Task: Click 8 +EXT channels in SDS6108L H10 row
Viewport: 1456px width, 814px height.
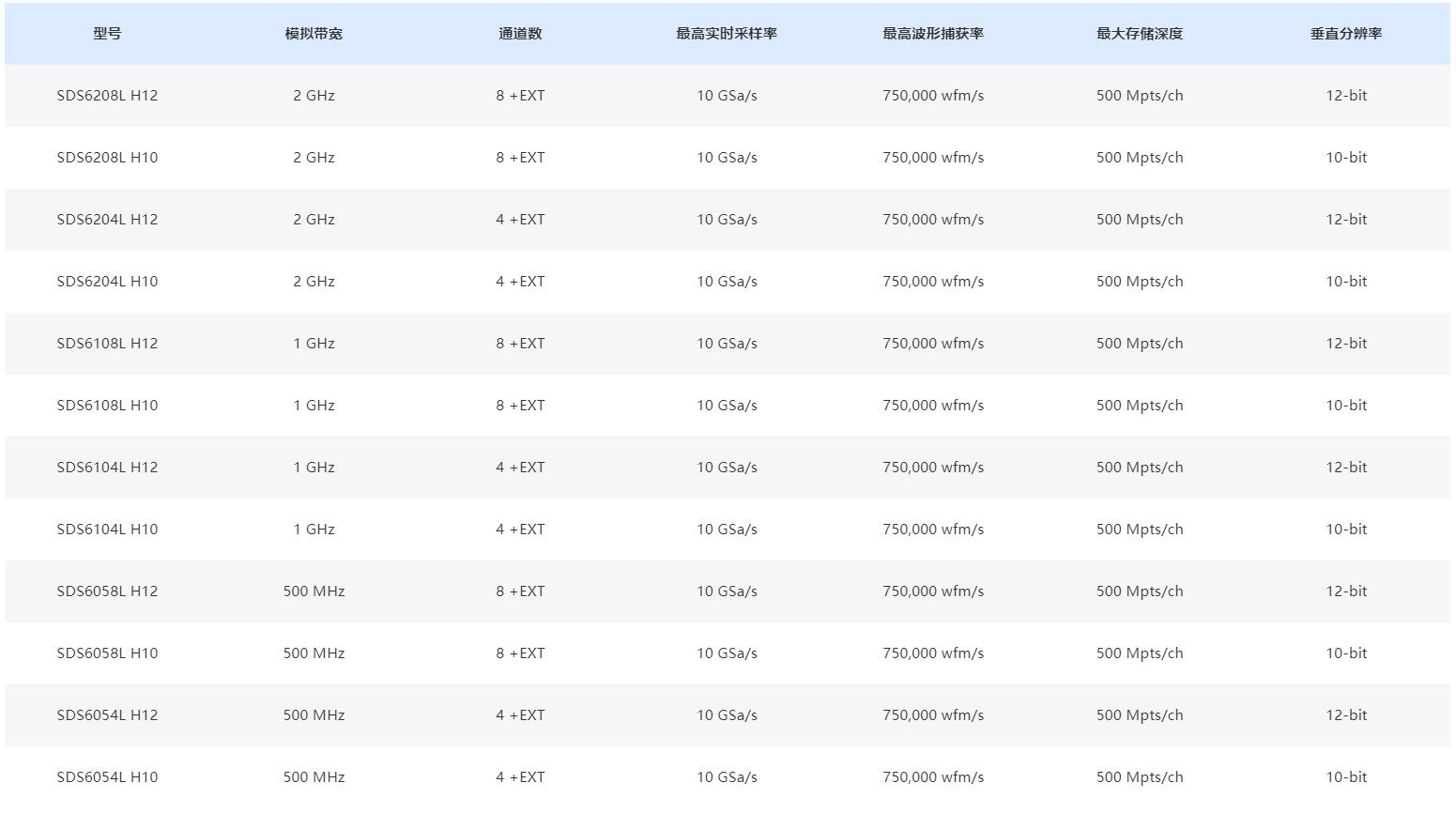Action: (x=520, y=406)
